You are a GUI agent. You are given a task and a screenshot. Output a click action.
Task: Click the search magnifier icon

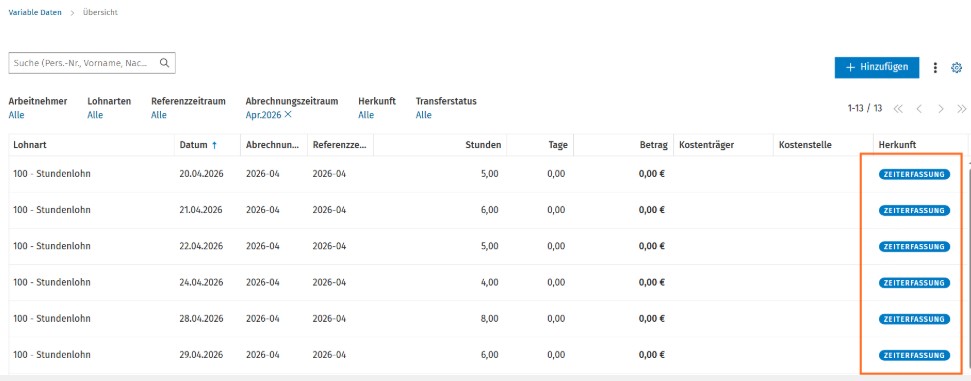coord(164,63)
